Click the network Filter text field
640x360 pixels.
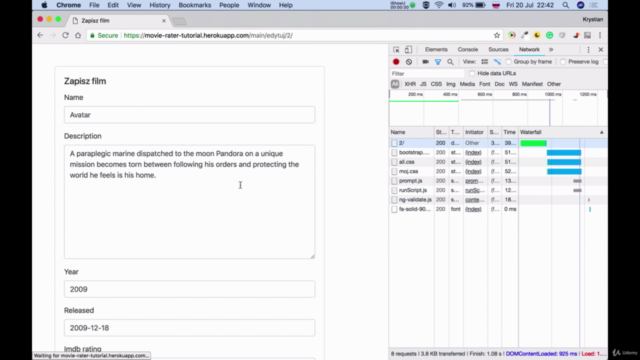coord(427,73)
